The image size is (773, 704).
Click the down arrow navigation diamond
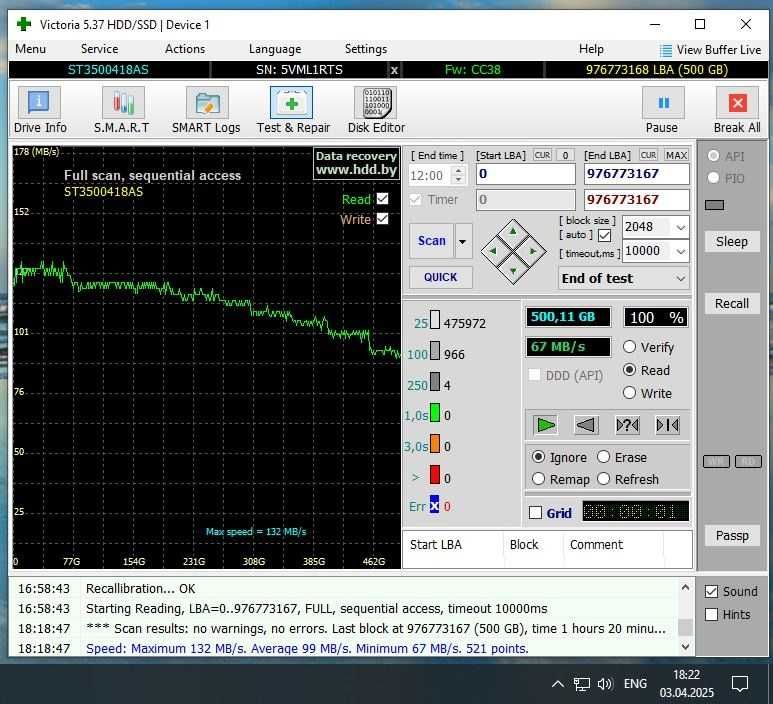coord(513,271)
